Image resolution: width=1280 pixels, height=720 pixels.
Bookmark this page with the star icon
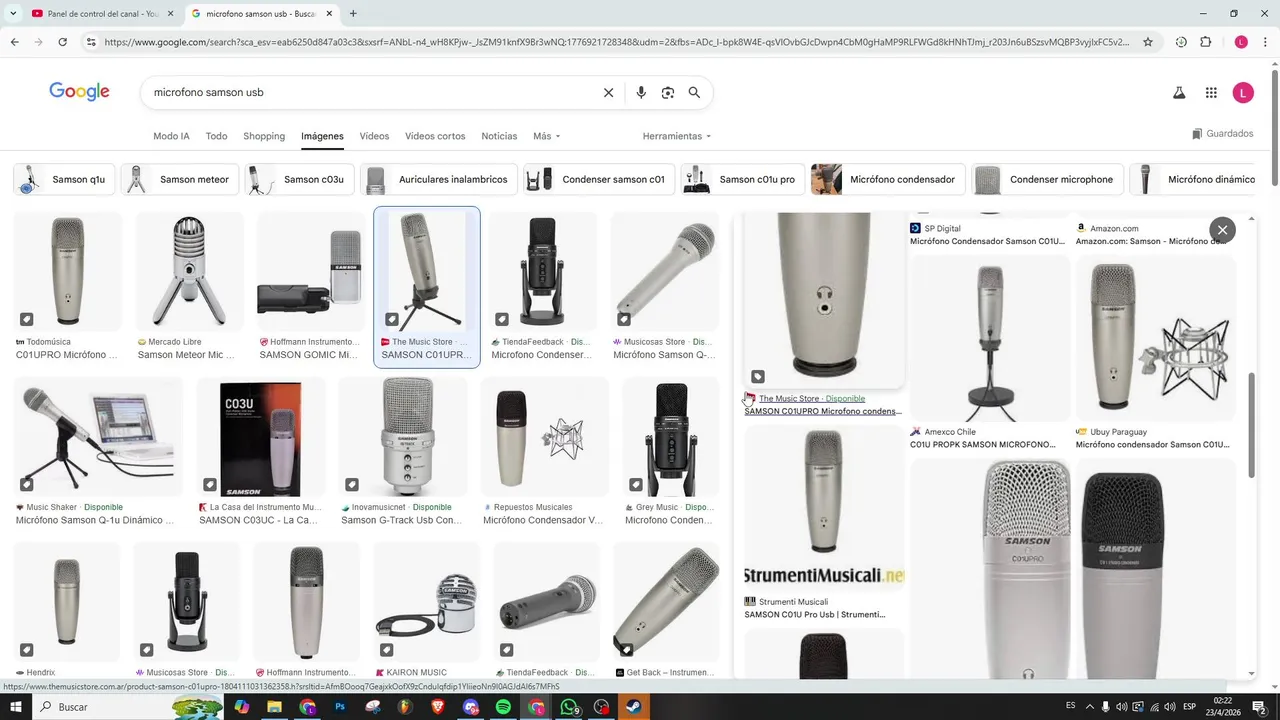[x=1148, y=42]
